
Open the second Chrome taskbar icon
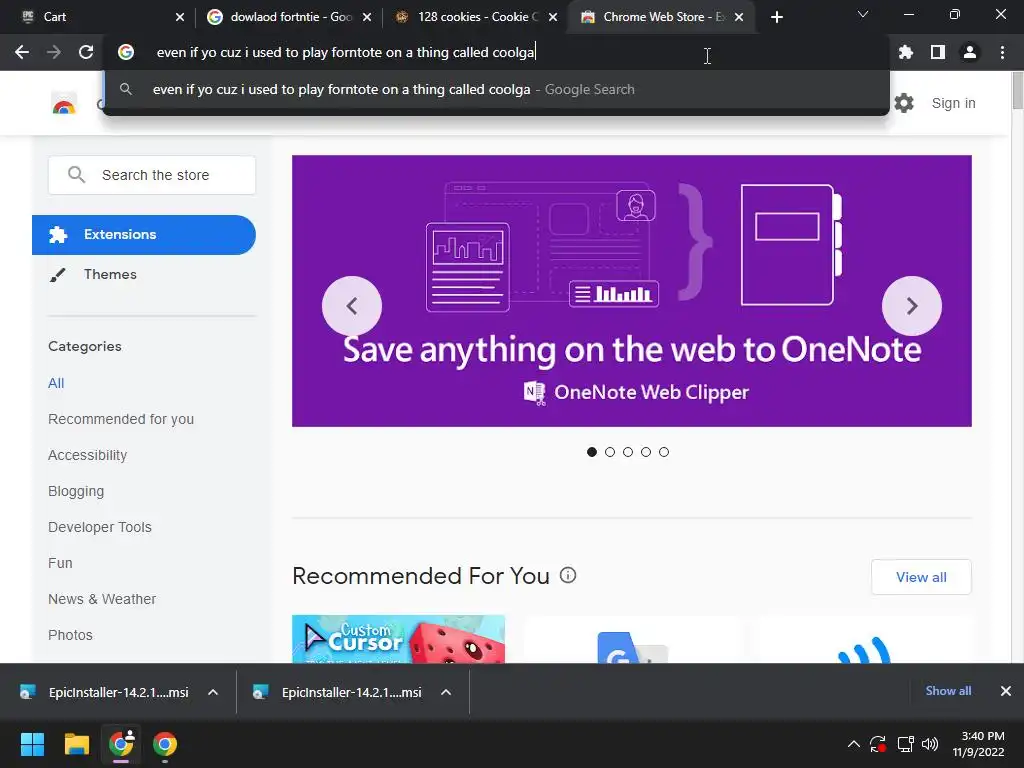point(165,744)
